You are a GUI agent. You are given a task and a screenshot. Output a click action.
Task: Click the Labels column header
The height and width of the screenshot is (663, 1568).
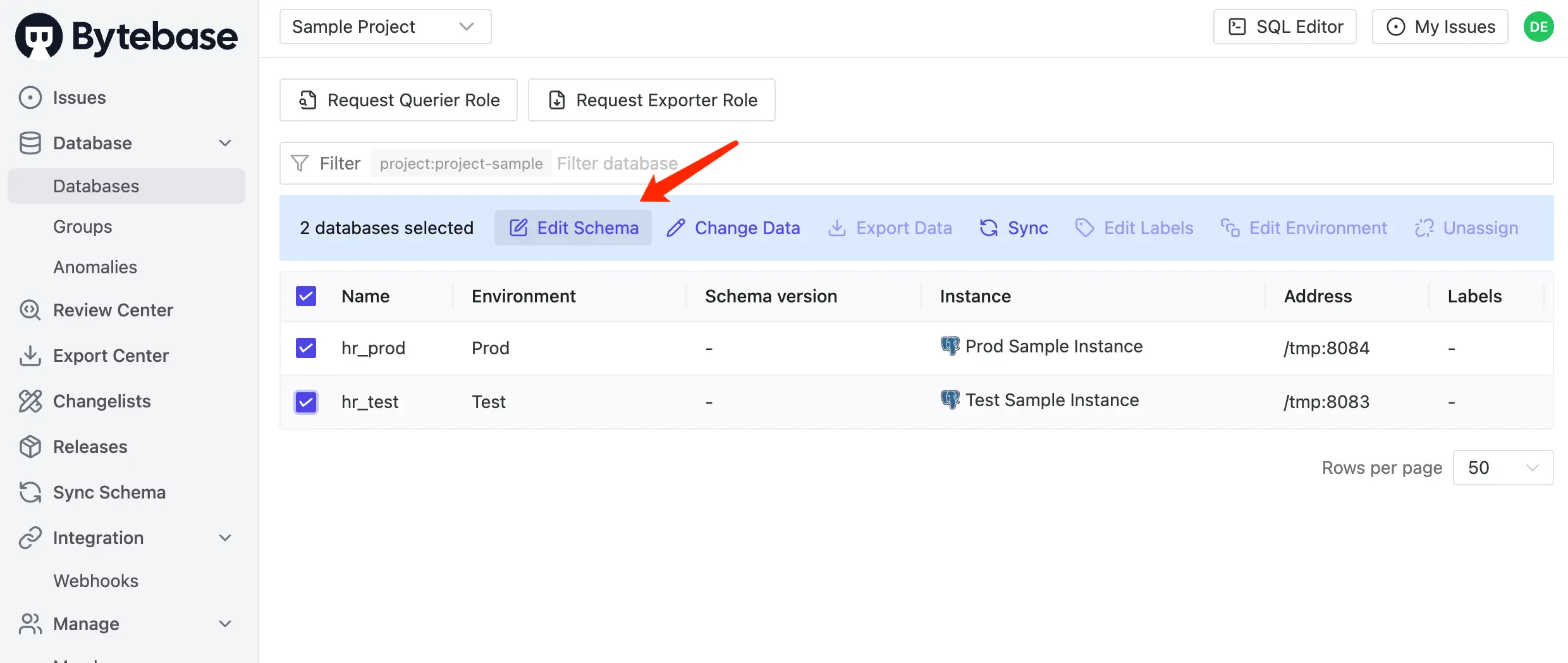pos(1474,296)
